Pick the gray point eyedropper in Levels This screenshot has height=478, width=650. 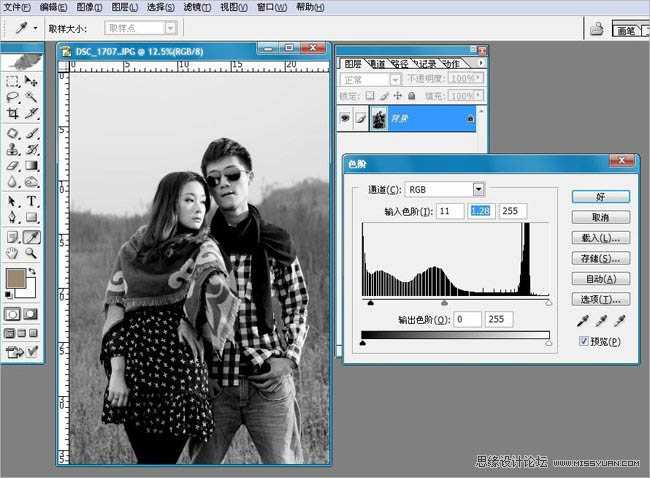(x=601, y=320)
